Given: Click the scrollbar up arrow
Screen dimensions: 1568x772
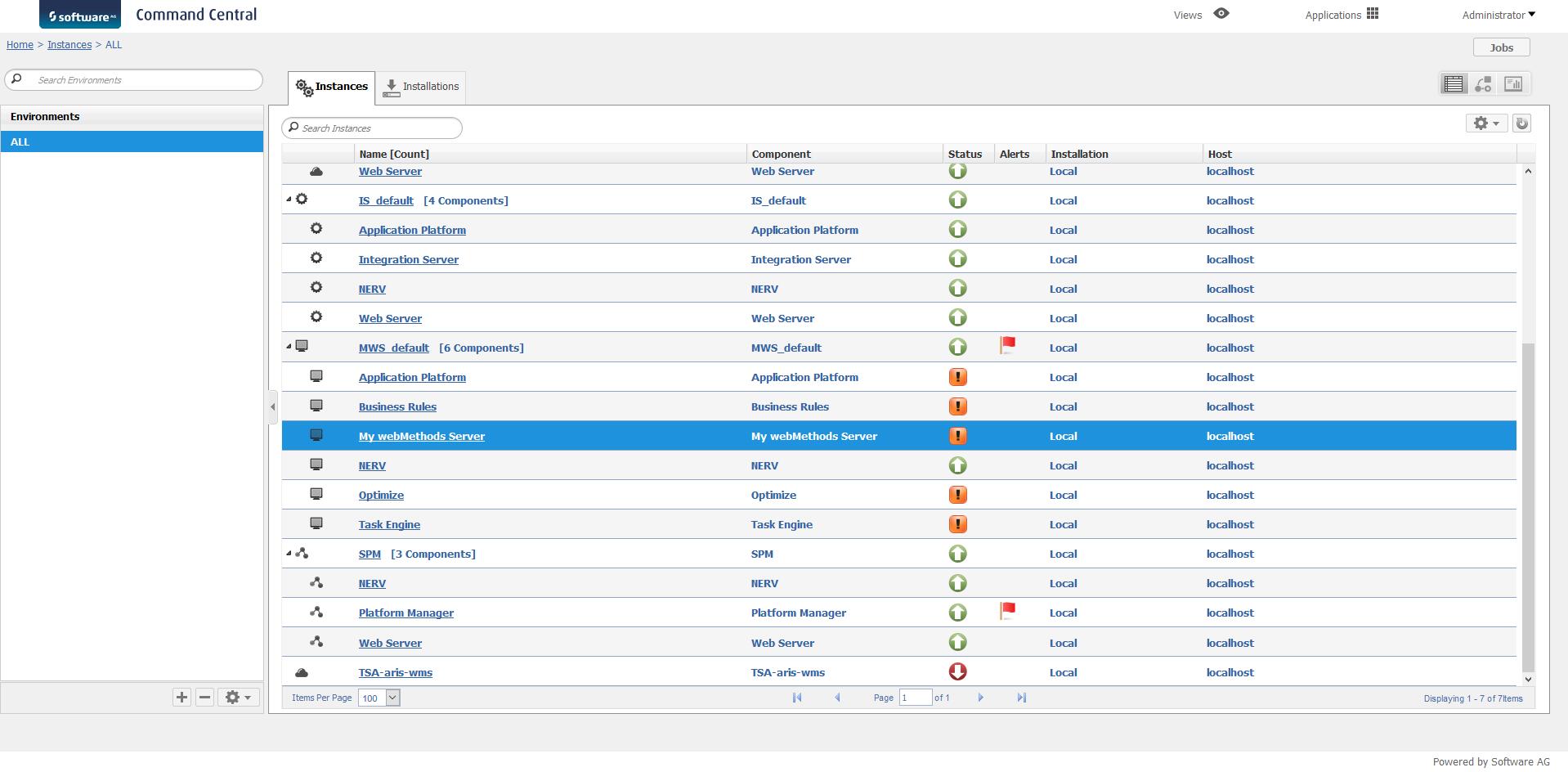Looking at the screenshot, I should click(1528, 172).
